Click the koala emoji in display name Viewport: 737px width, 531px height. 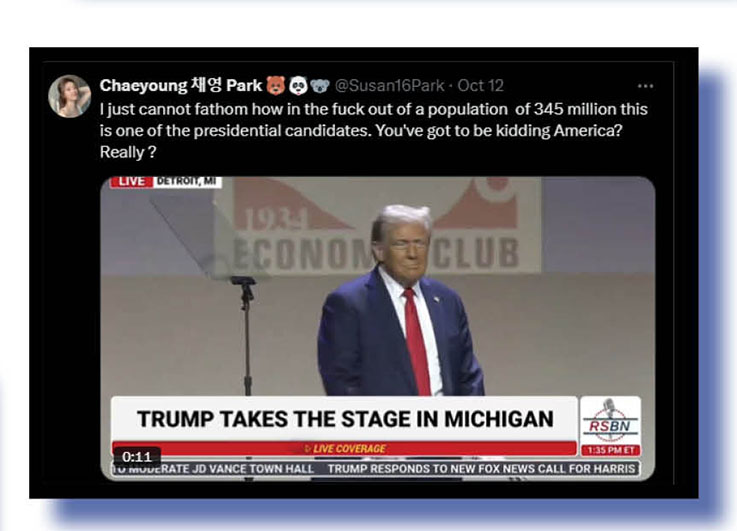(x=320, y=86)
